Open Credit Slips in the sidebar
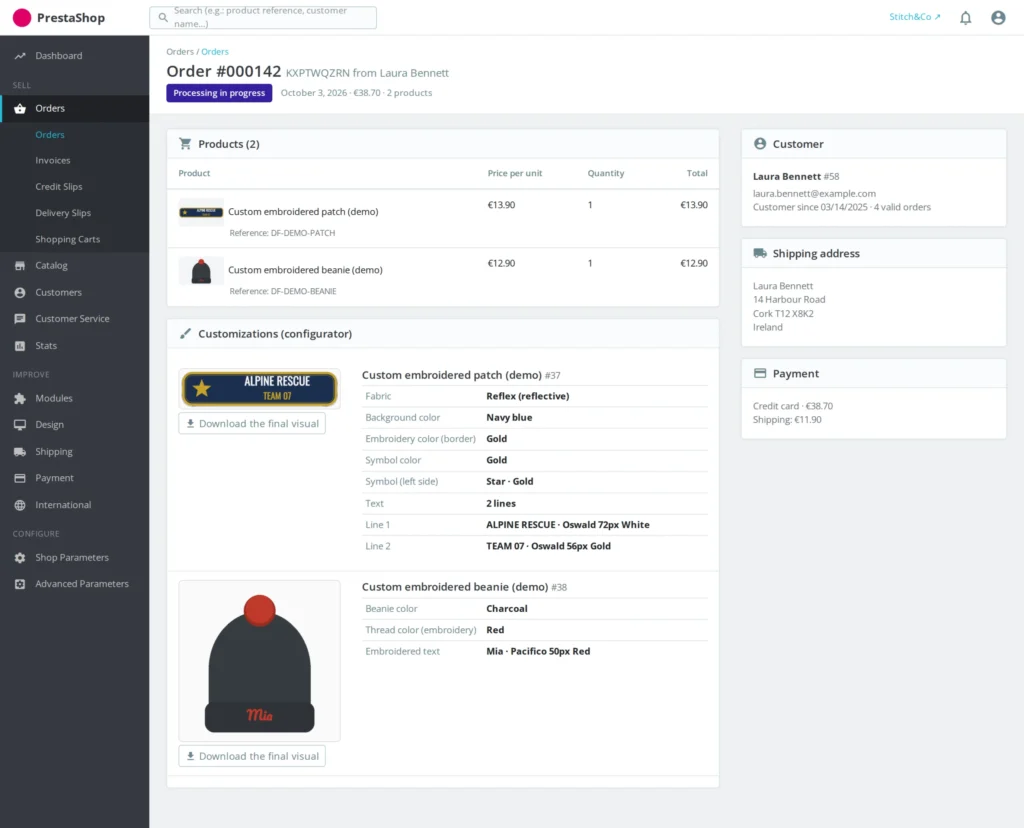The height and width of the screenshot is (828, 1024). click(x=59, y=187)
